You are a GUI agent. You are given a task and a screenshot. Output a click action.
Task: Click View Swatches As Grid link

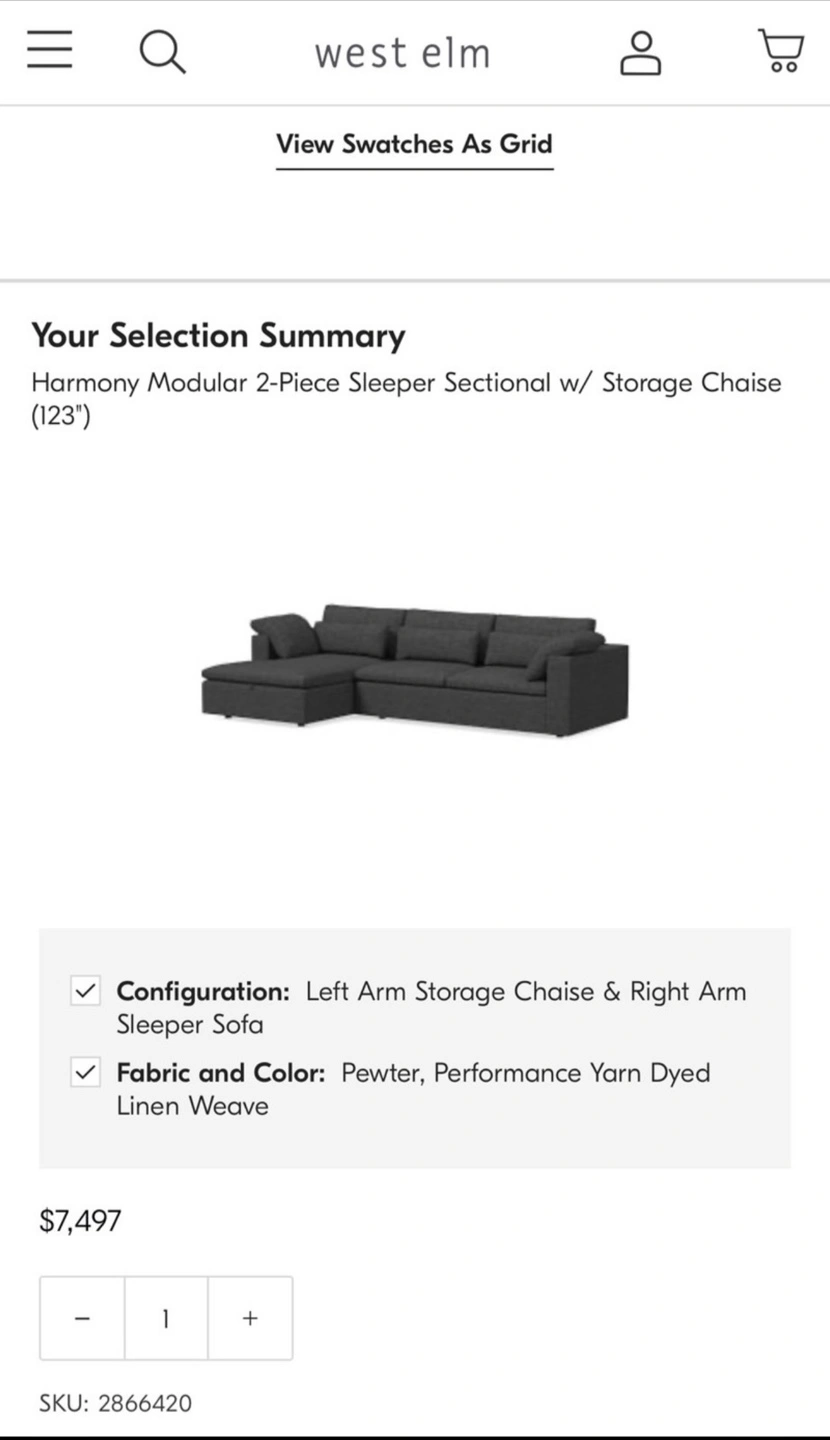(414, 144)
